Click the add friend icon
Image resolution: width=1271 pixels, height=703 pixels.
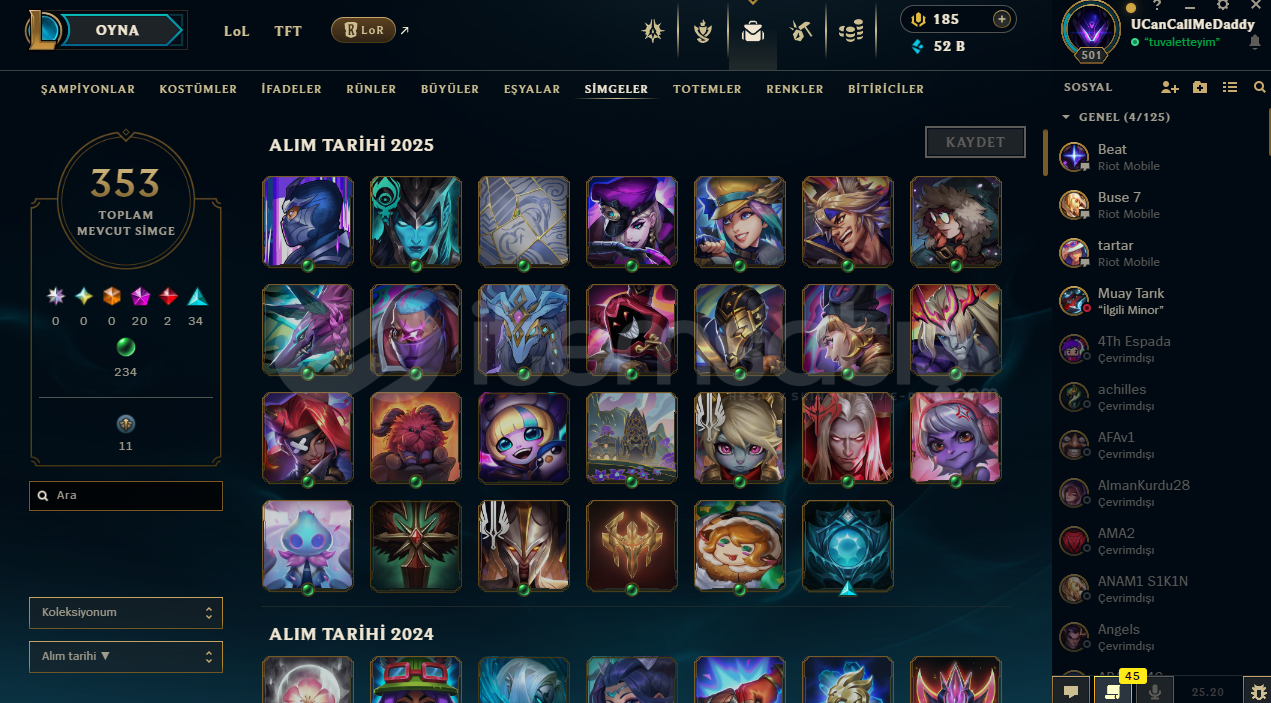click(x=1169, y=88)
